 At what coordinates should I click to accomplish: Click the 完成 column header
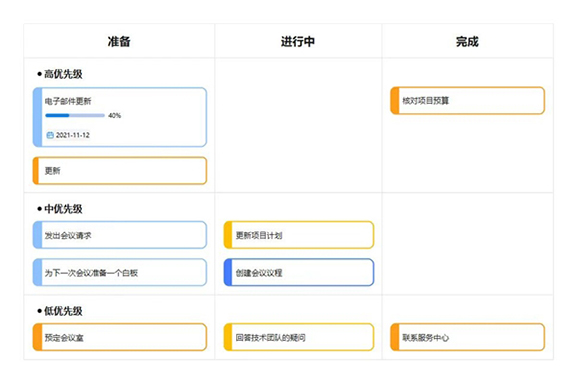[467, 42]
